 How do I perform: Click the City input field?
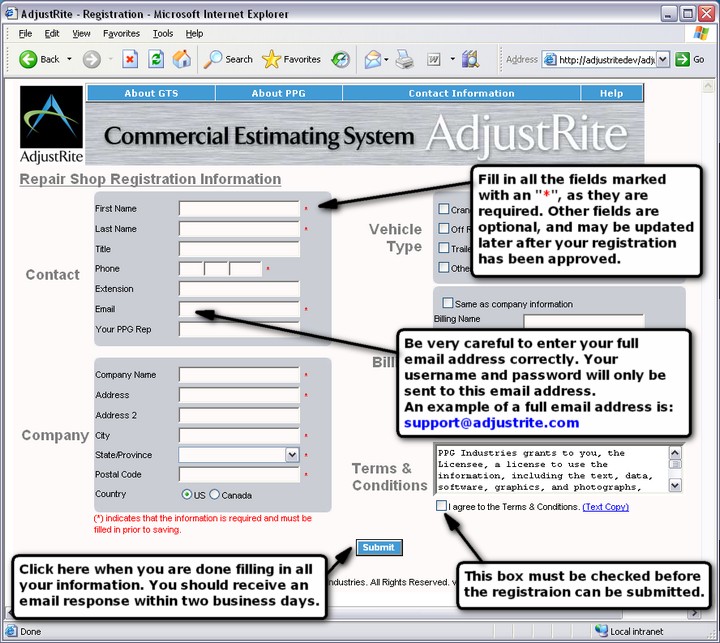[x=239, y=435]
